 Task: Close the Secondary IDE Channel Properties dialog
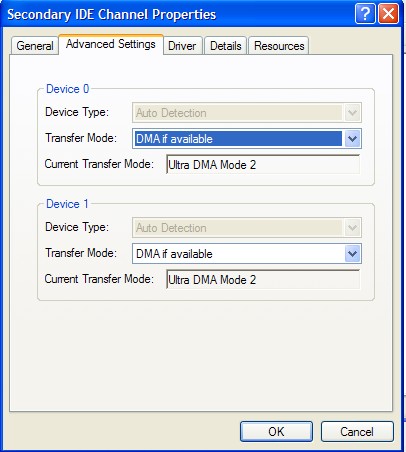388,14
